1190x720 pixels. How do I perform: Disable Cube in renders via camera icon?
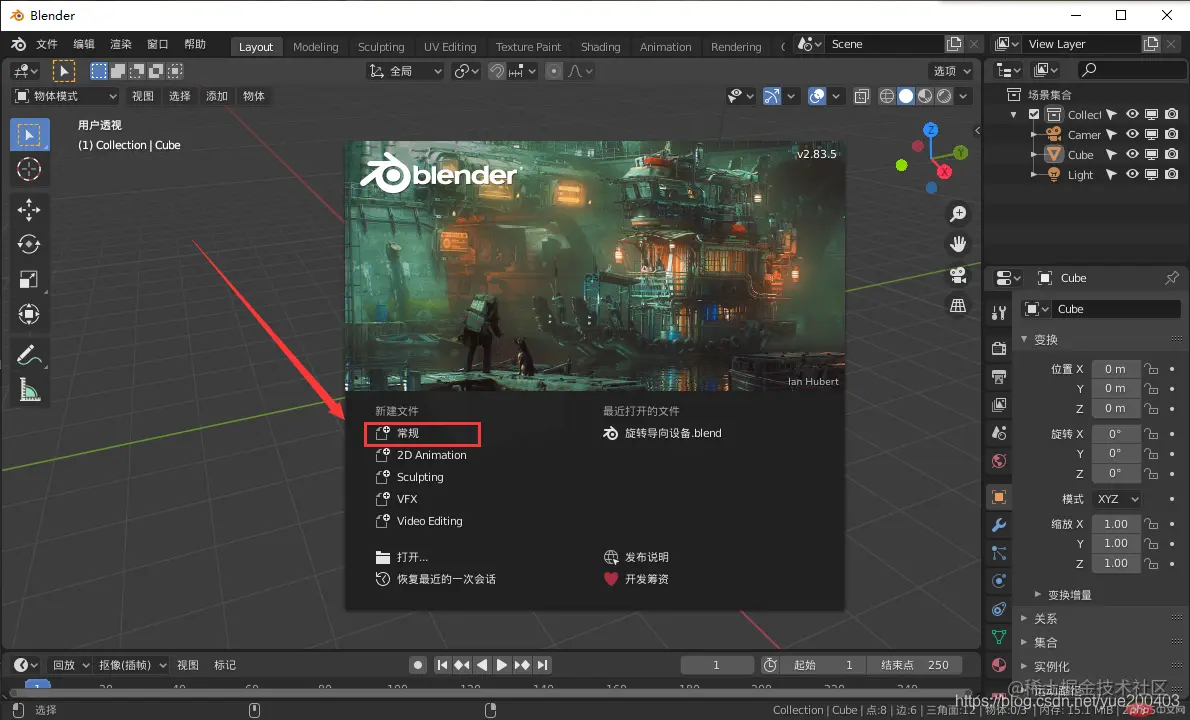click(x=1172, y=154)
